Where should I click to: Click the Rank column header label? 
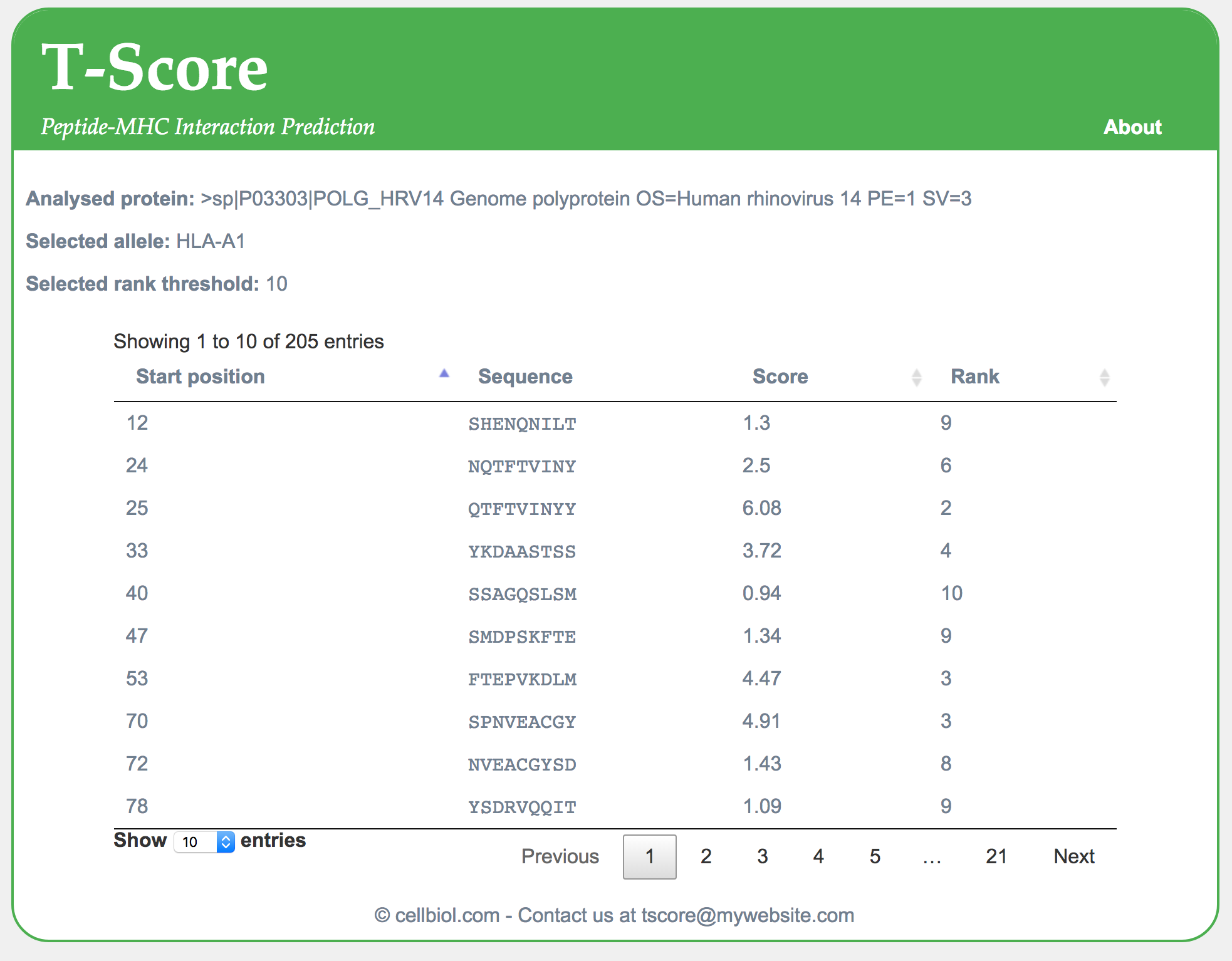975,377
